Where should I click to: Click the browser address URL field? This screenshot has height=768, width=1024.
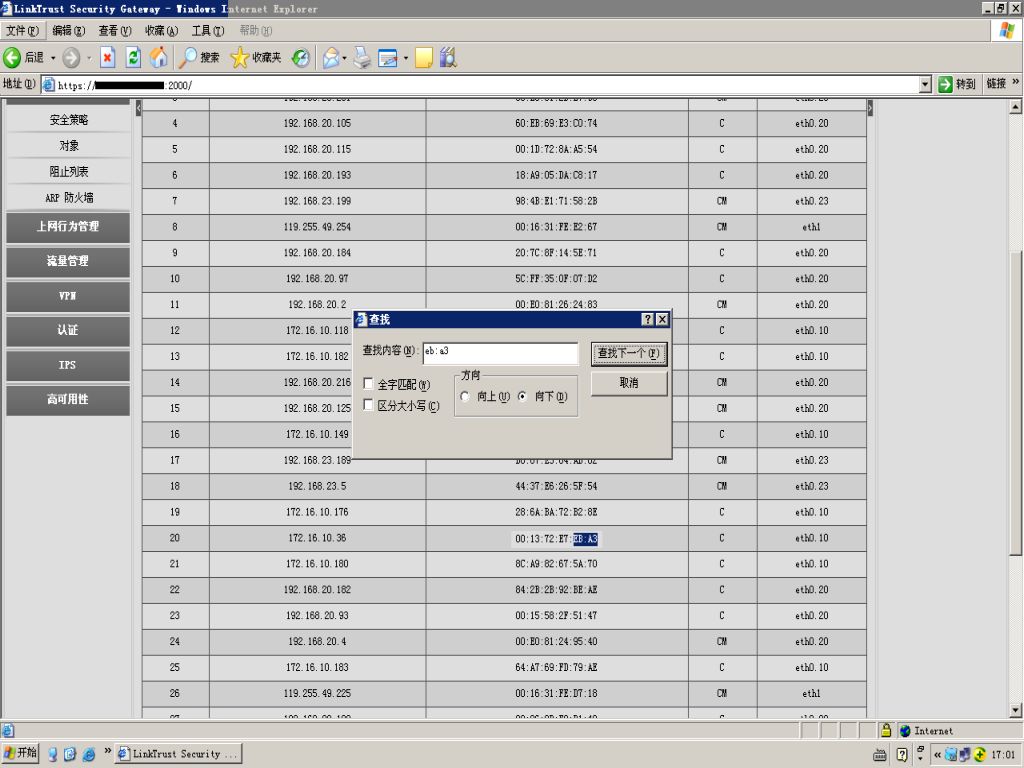pos(480,84)
